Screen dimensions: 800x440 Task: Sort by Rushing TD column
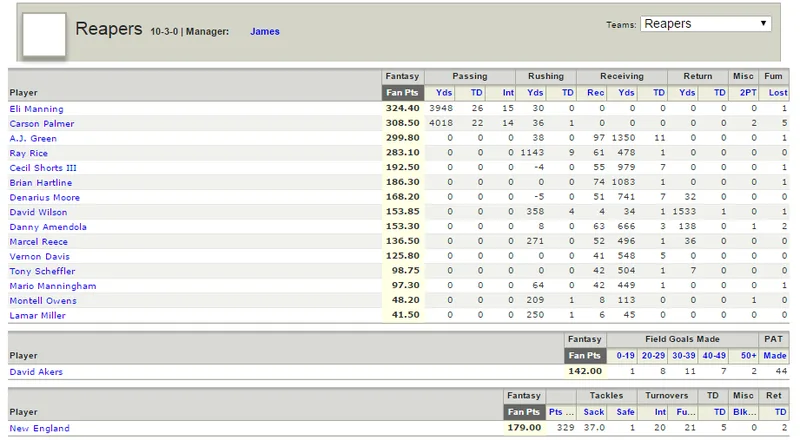pyautogui.click(x=568, y=93)
